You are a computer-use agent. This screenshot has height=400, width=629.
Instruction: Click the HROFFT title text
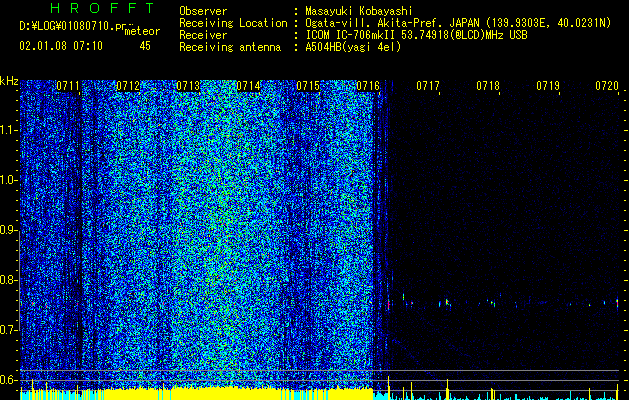[102, 8]
